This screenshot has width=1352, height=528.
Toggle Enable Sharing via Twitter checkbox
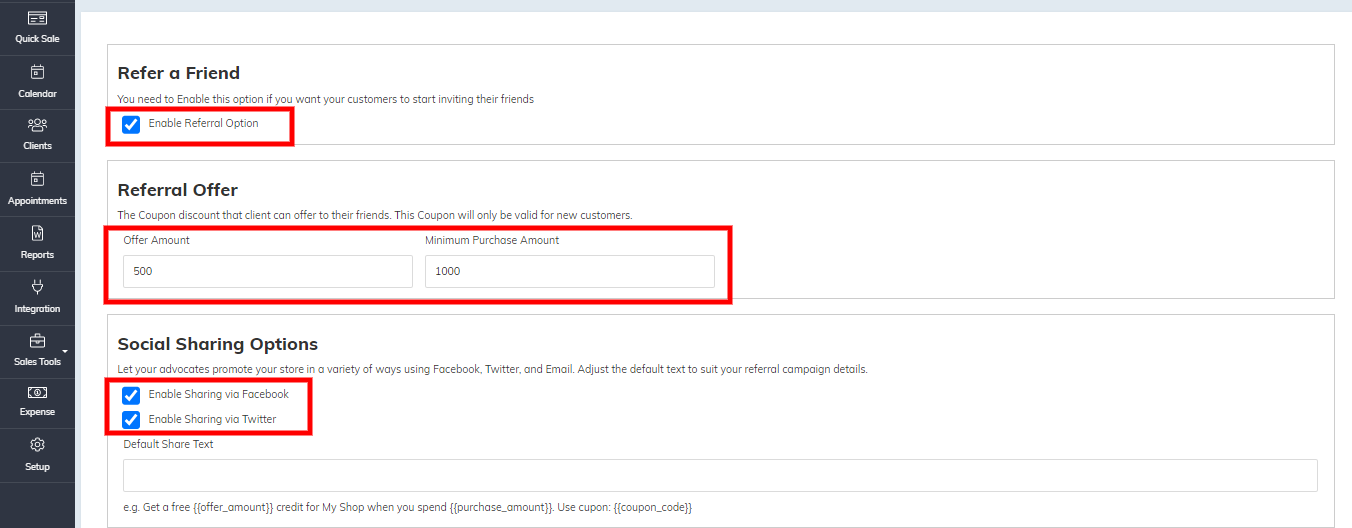(x=131, y=420)
